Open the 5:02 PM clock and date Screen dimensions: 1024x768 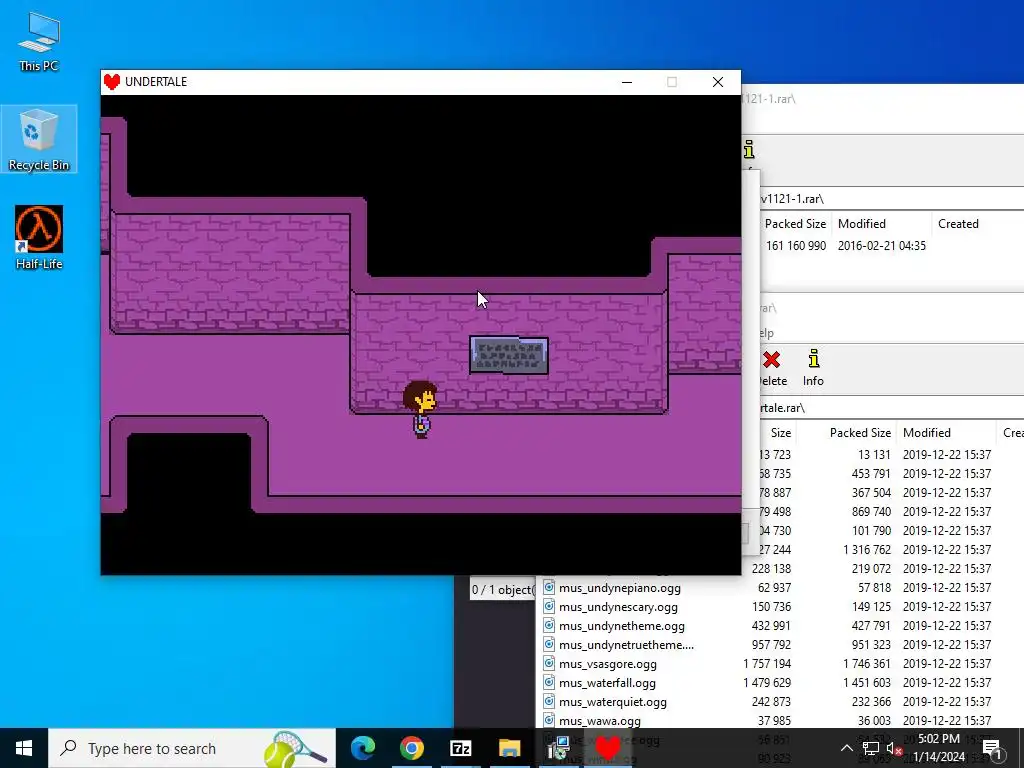click(x=939, y=748)
